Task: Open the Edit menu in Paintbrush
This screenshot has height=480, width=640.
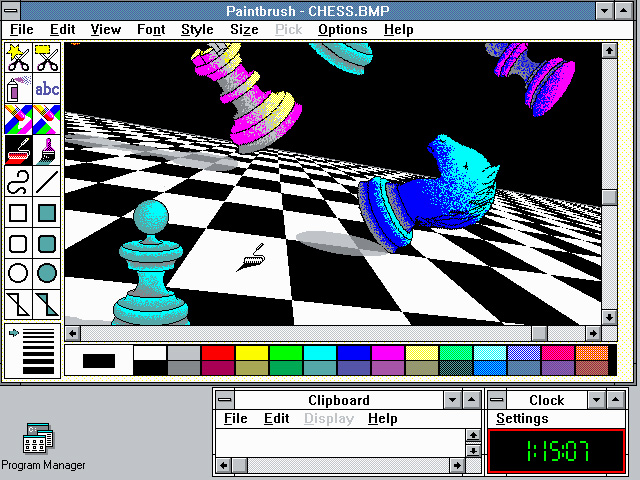Action: [x=62, y=29]
